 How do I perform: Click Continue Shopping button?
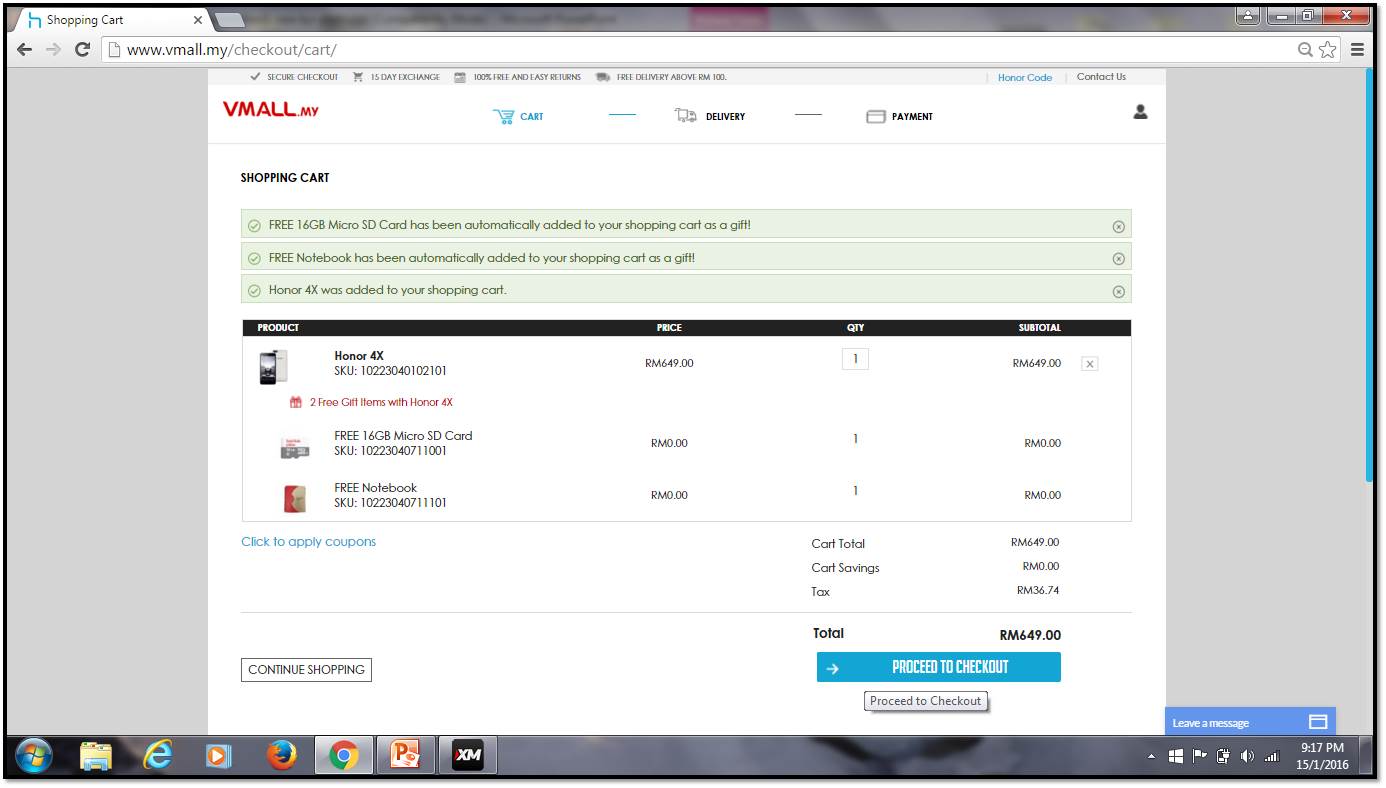(306, 670)
